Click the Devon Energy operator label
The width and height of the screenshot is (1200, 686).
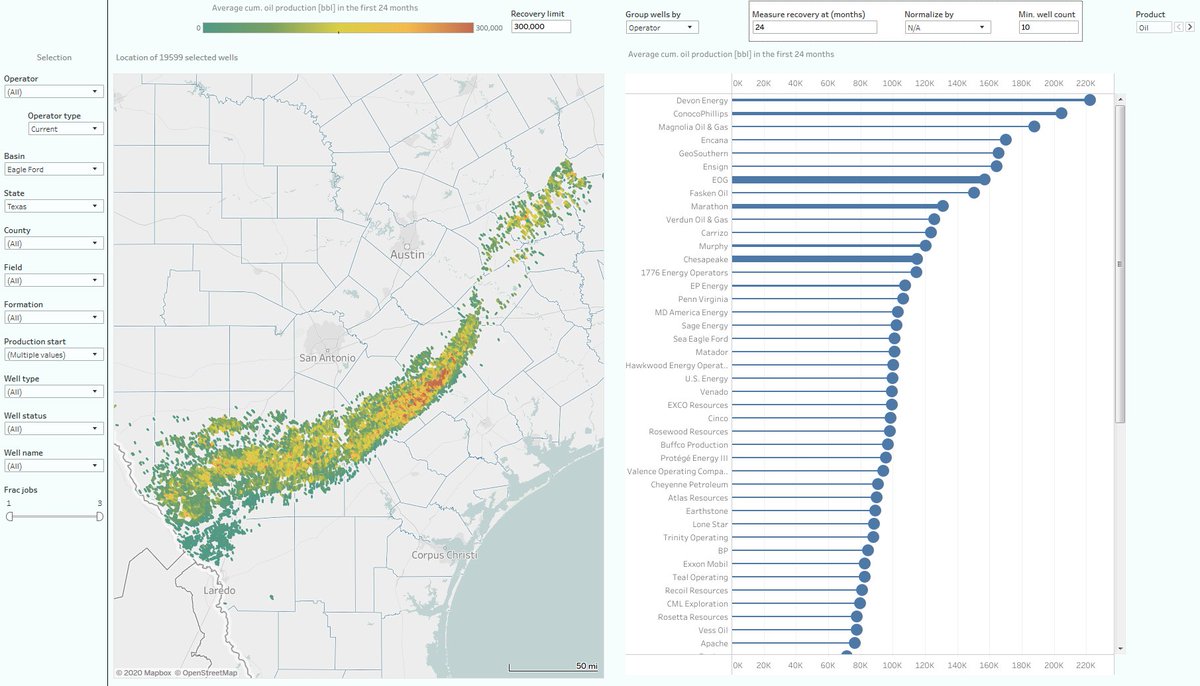[702, 100]
